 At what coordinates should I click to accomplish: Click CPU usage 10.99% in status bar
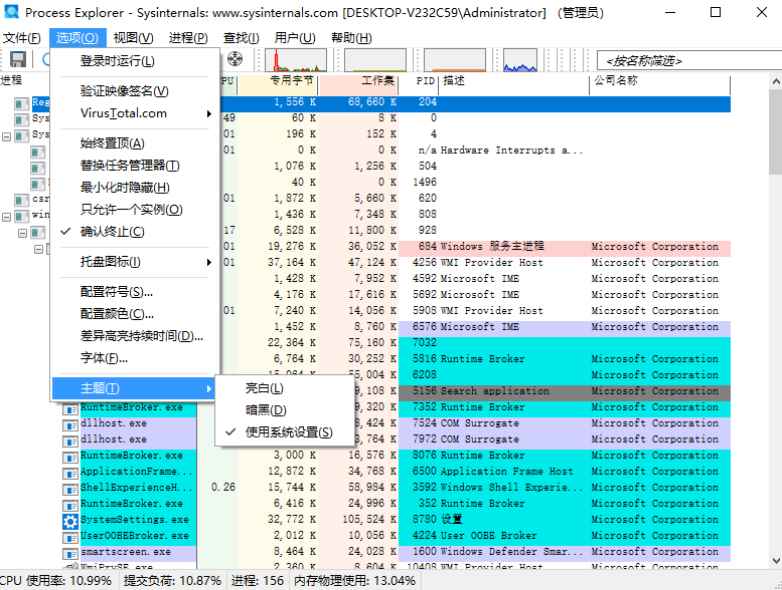pos(56,581)
